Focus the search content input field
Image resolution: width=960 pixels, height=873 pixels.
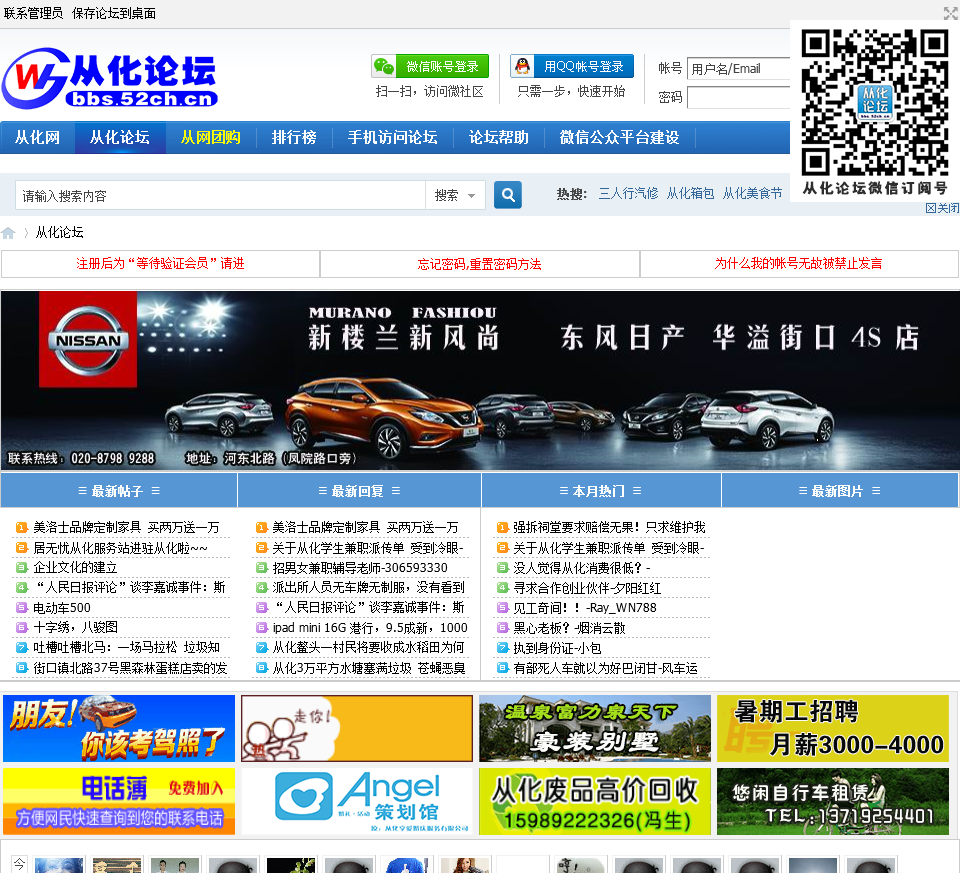point(220,195)
